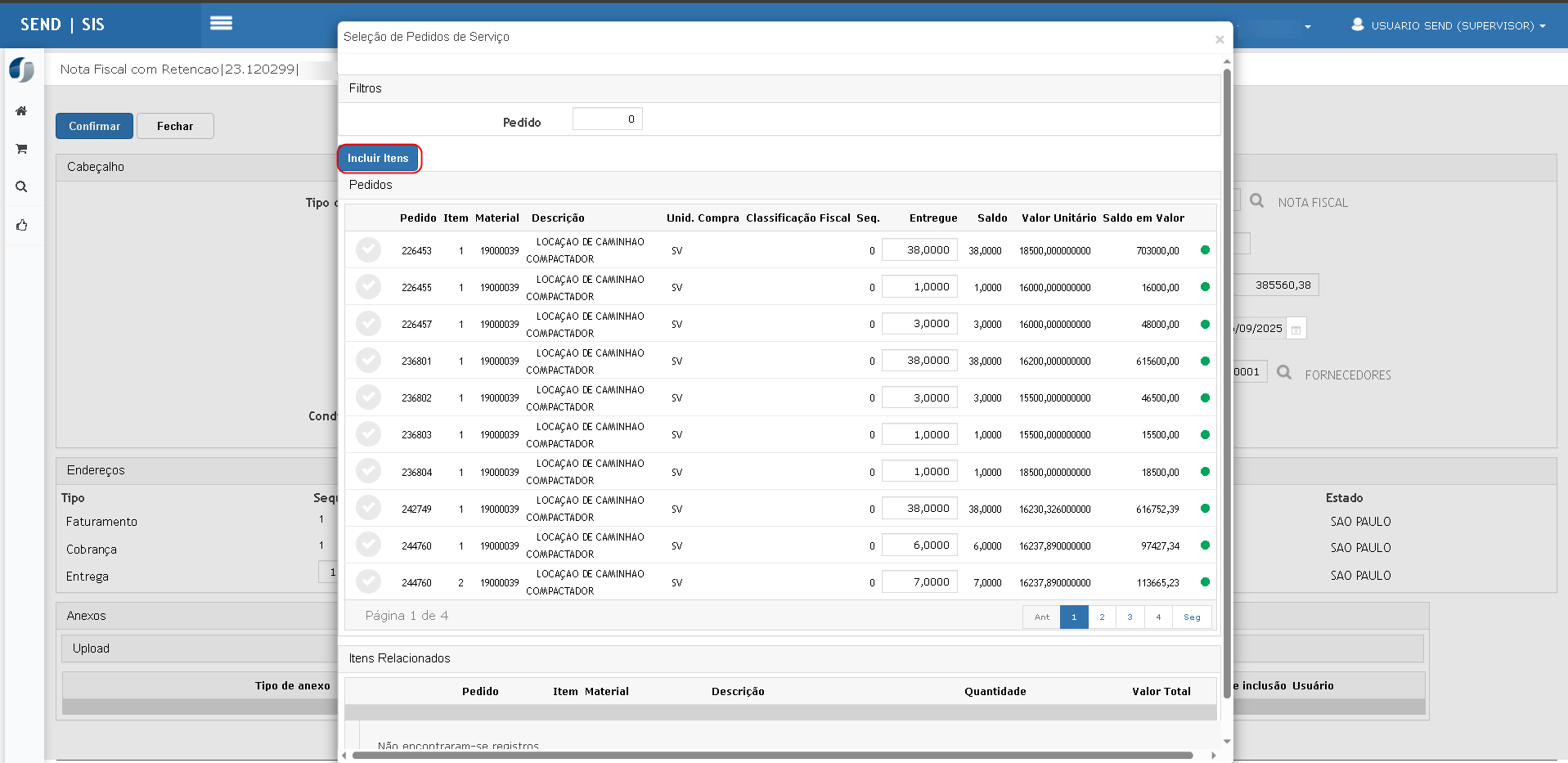This screenshot has width=1568, height=763.
Task: Click the hamburger menu icon in header
Action: coord(221,24)
